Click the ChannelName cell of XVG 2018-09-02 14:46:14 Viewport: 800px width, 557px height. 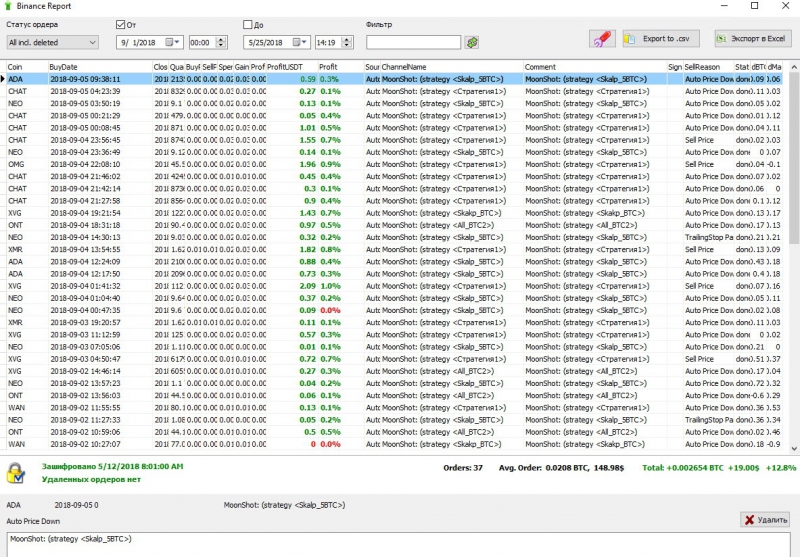point(452,371)
